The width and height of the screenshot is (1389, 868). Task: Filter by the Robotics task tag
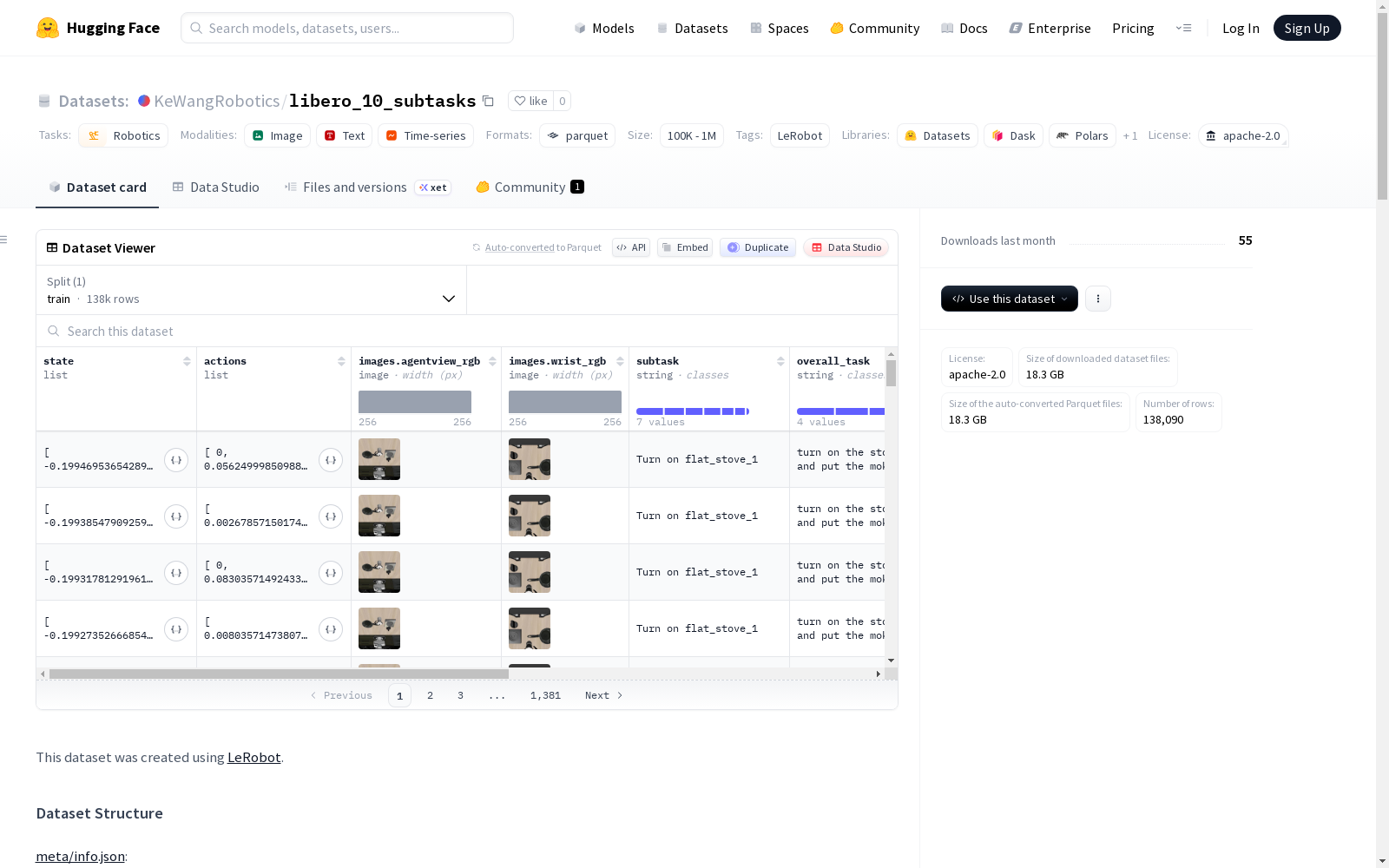[x=123, y=136]
